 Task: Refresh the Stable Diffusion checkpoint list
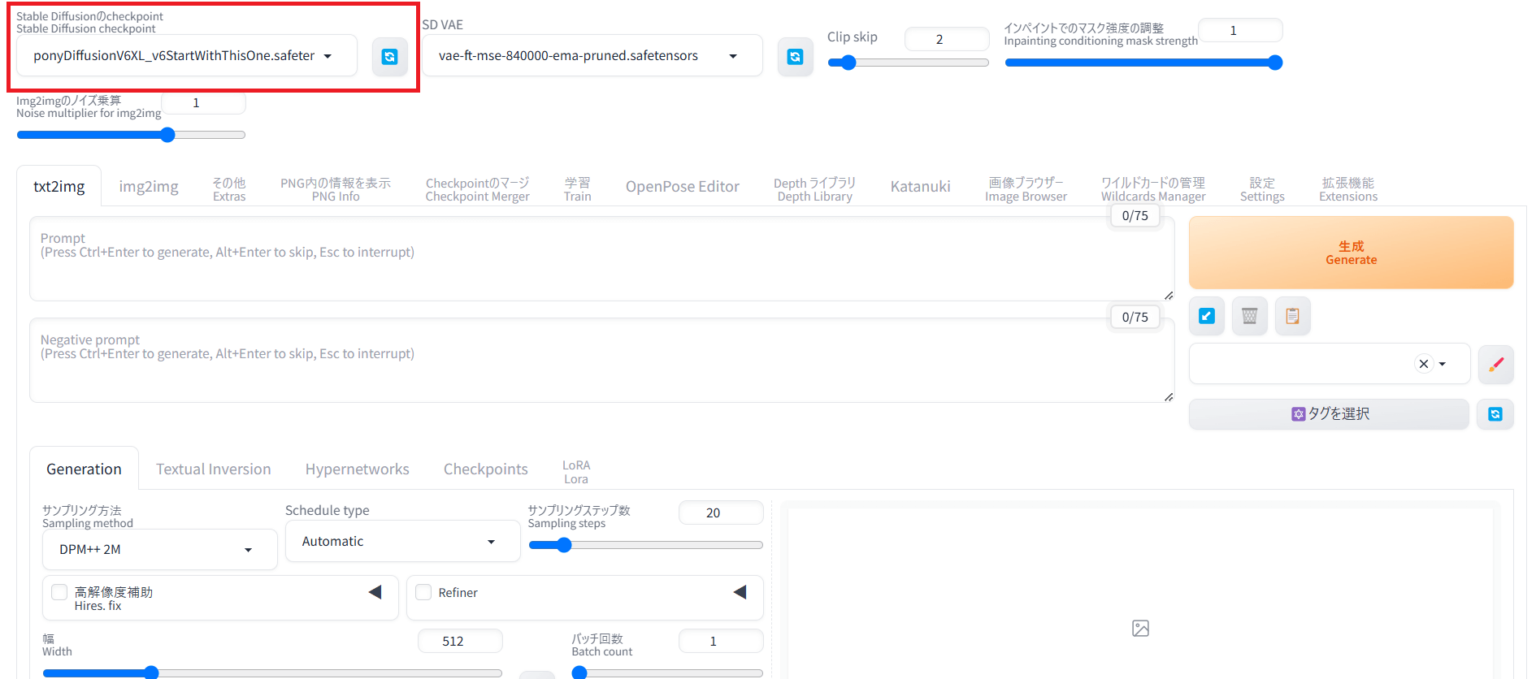[390, 57]
